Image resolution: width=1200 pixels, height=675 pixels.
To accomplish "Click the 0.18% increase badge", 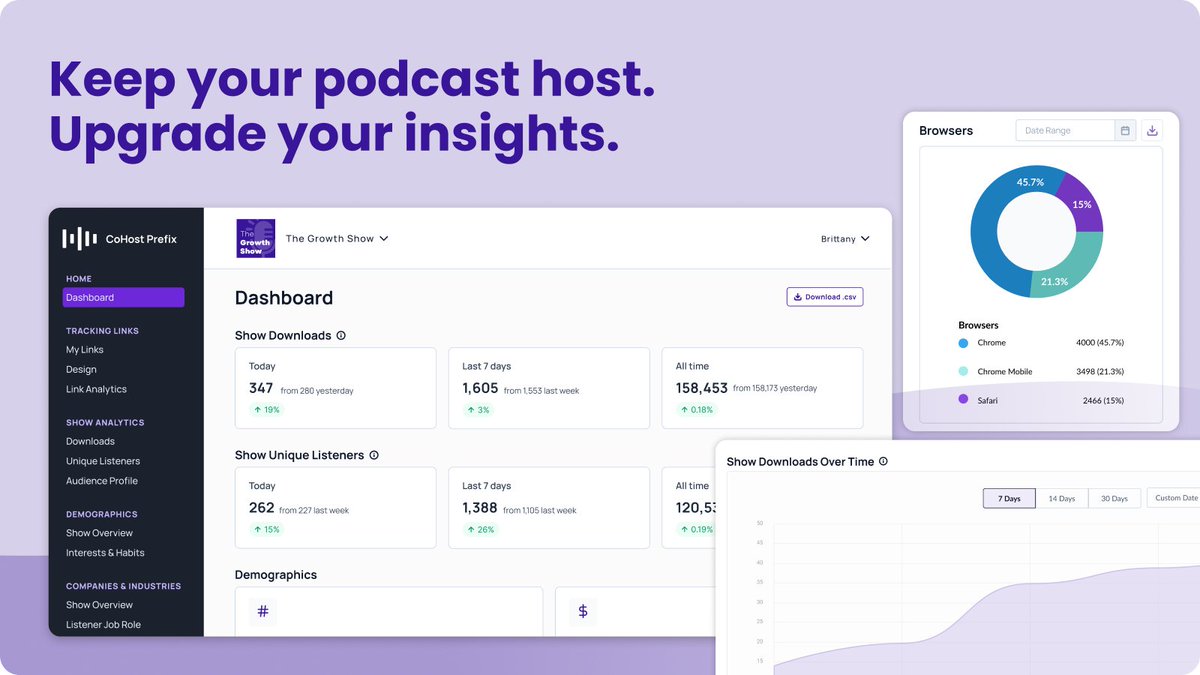I will click(698, 410).
